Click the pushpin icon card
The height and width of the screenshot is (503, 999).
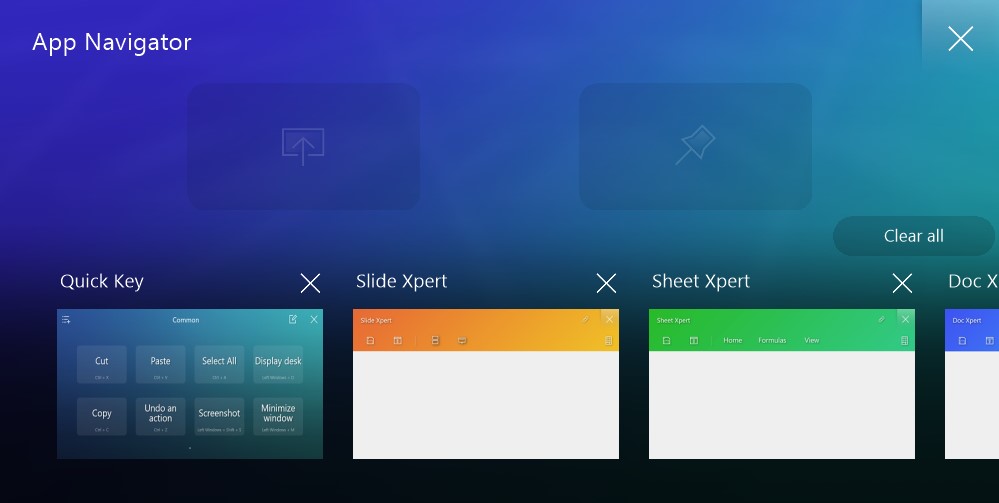695,146
